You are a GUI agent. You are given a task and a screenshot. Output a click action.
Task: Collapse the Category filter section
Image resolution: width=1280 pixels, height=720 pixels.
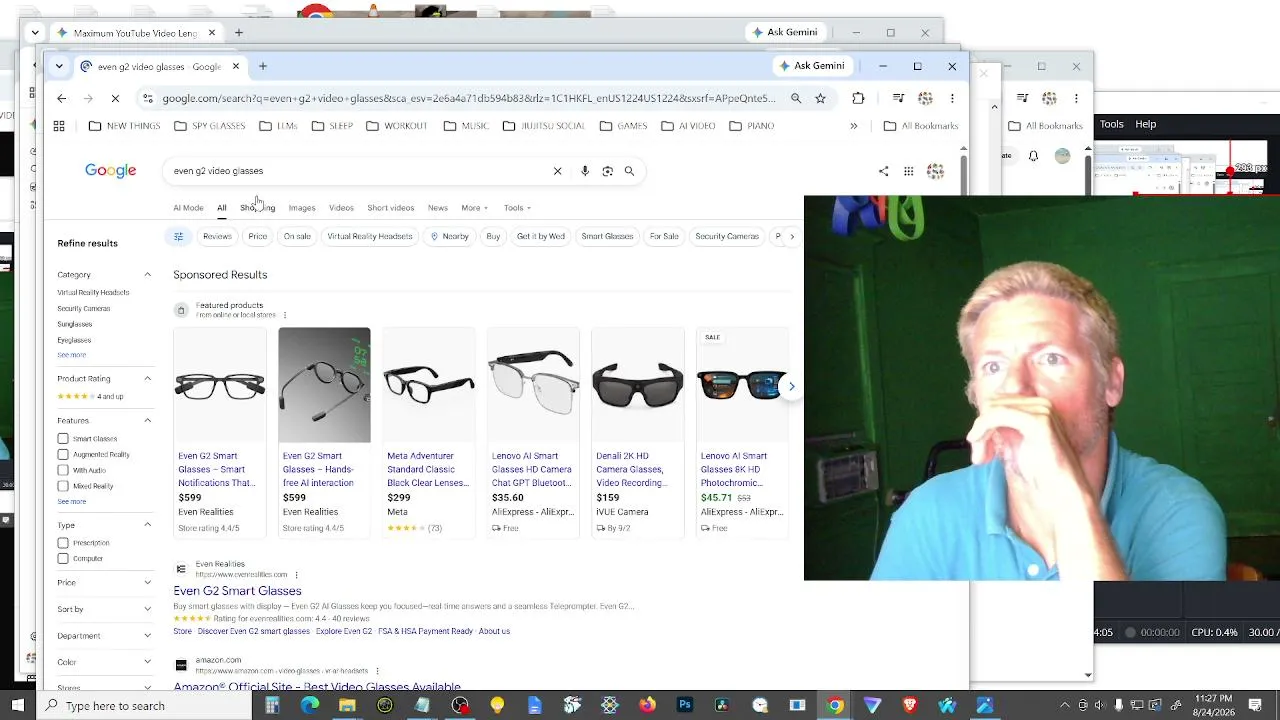147,275
